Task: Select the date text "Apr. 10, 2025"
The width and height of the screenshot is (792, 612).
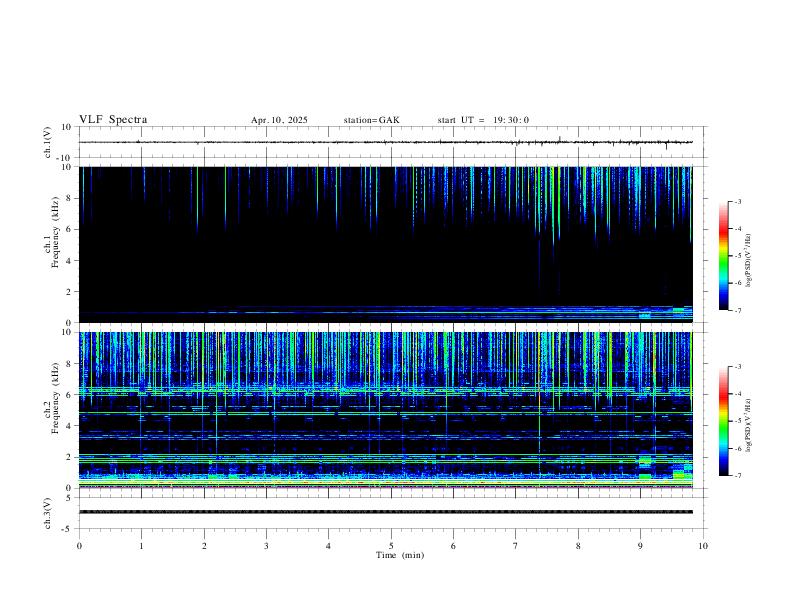Action: click(x=279, y=120)
